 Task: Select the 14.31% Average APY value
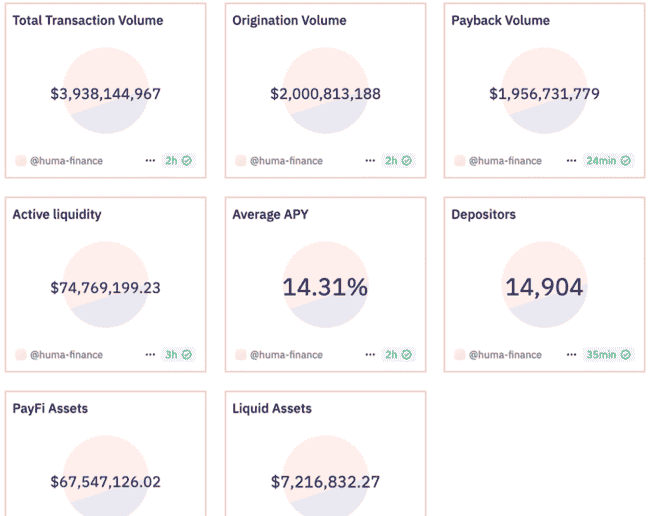point(325,288)
